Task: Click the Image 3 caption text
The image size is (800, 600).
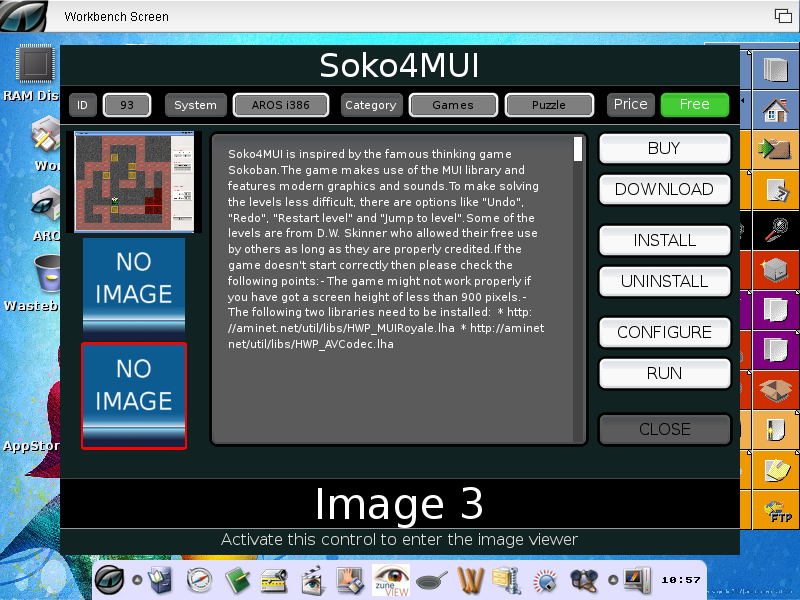Action: (399, 504)
